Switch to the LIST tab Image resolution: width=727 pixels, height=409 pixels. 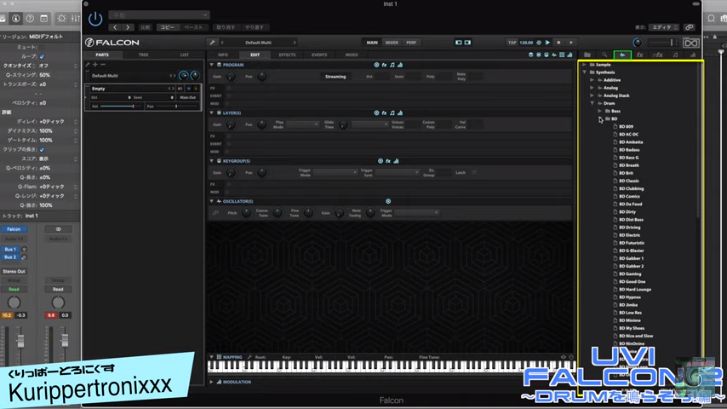coord(184,55)
